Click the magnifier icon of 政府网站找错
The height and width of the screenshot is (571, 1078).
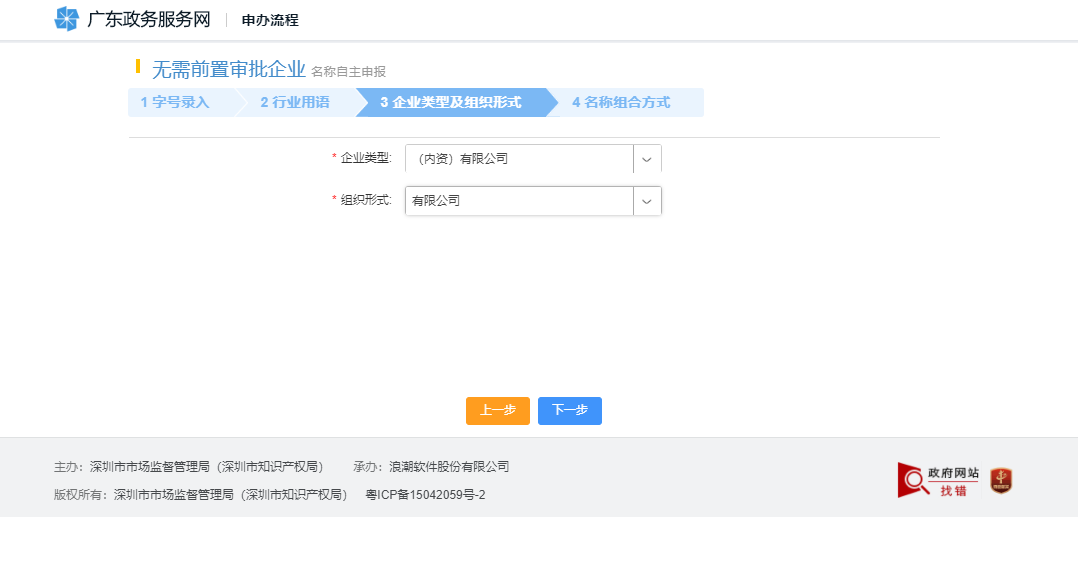[x=912, y=481]
